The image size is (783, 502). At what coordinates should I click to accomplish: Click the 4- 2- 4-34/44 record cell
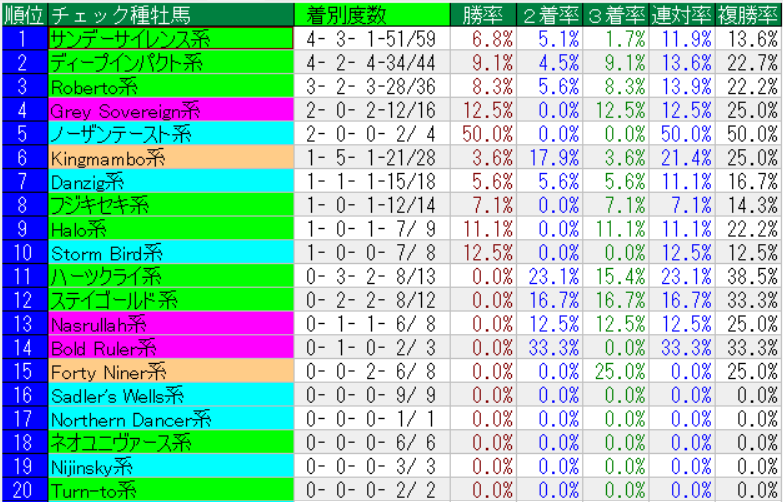click(x=372, y=62)
